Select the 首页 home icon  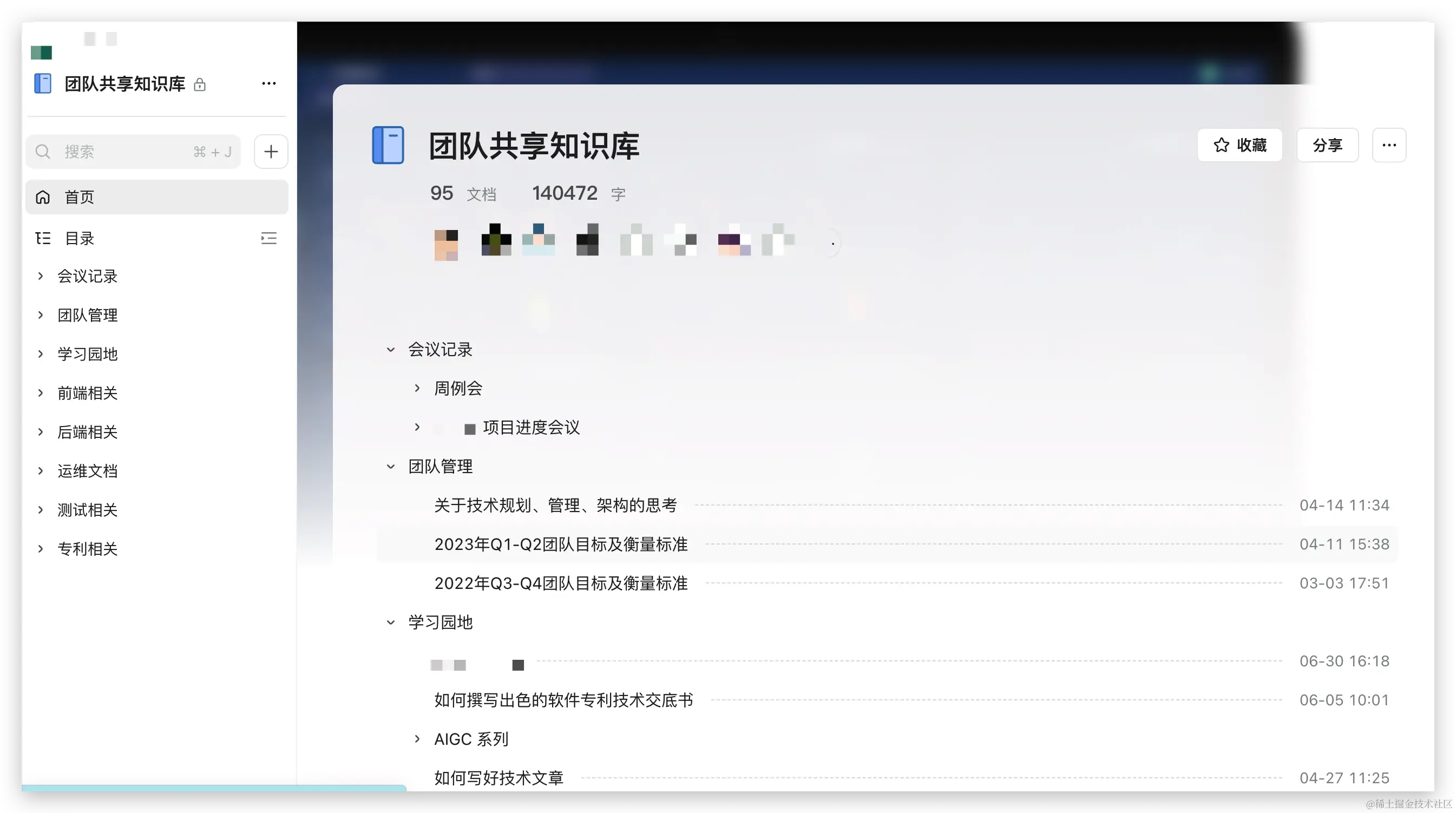click(43, 196)
